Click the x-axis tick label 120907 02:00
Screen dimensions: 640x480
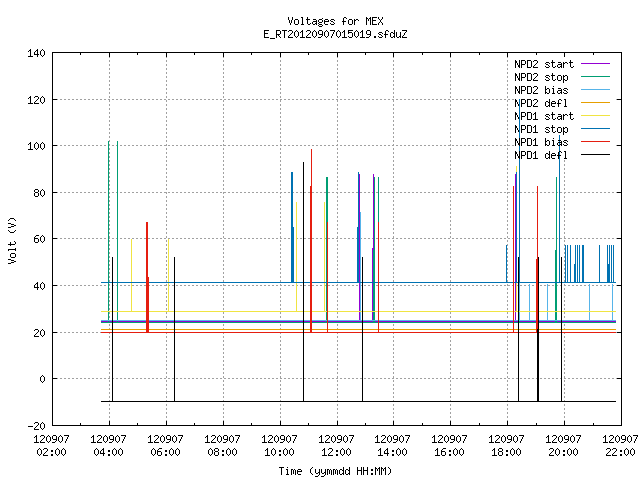51,446
